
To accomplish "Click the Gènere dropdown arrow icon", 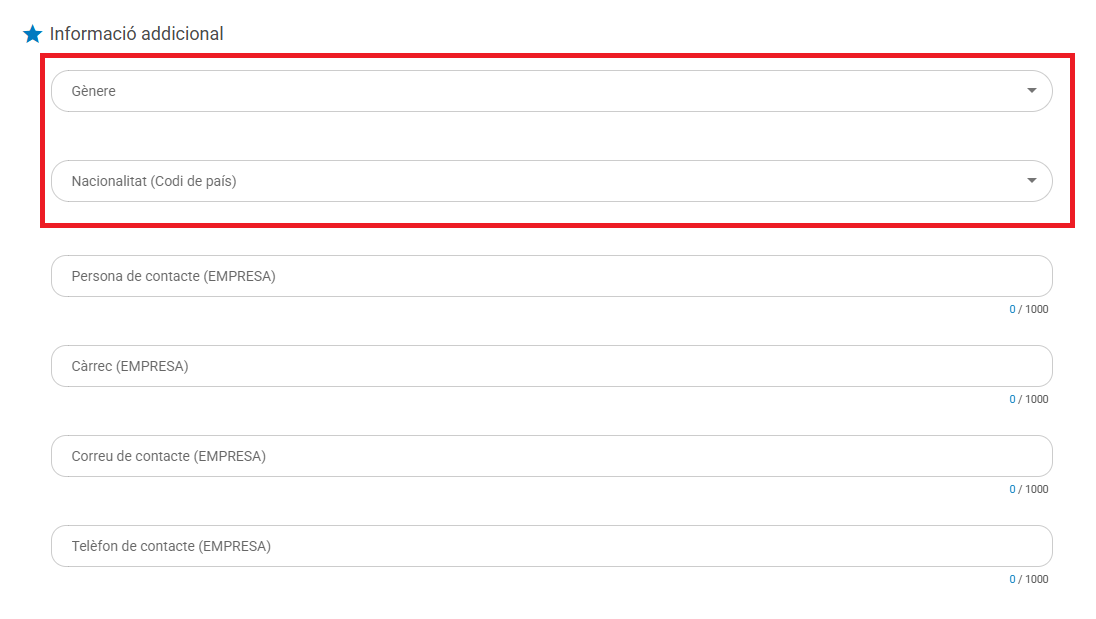I will point(1031,91).
